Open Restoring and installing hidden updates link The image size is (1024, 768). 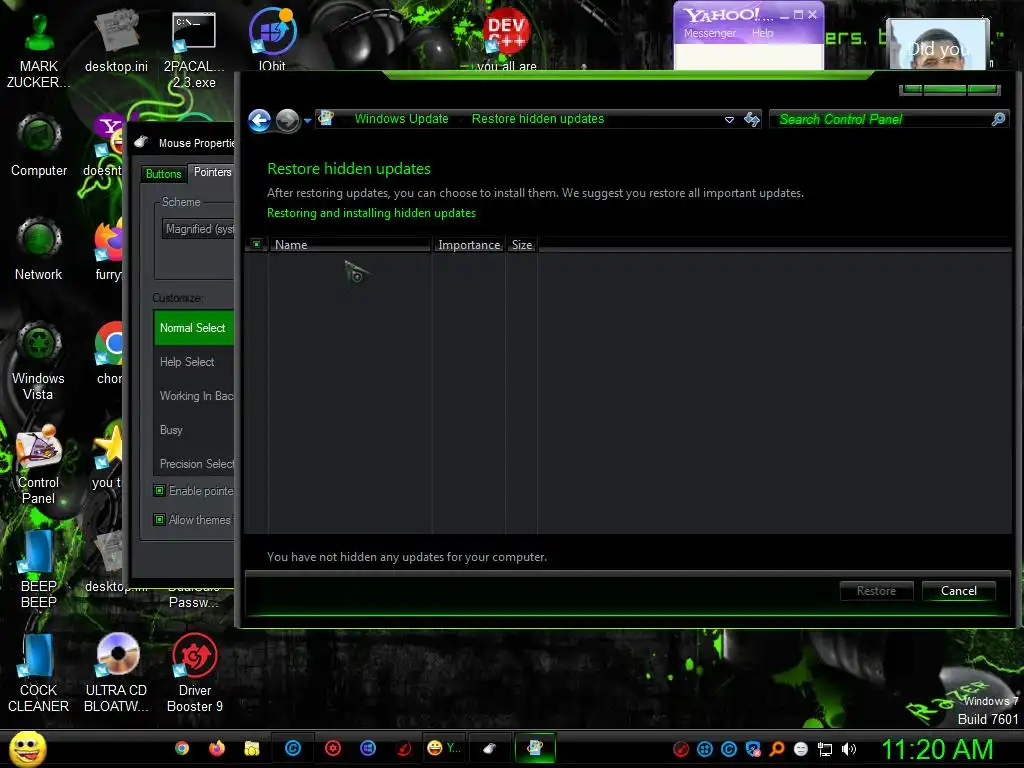pos(371,213)
